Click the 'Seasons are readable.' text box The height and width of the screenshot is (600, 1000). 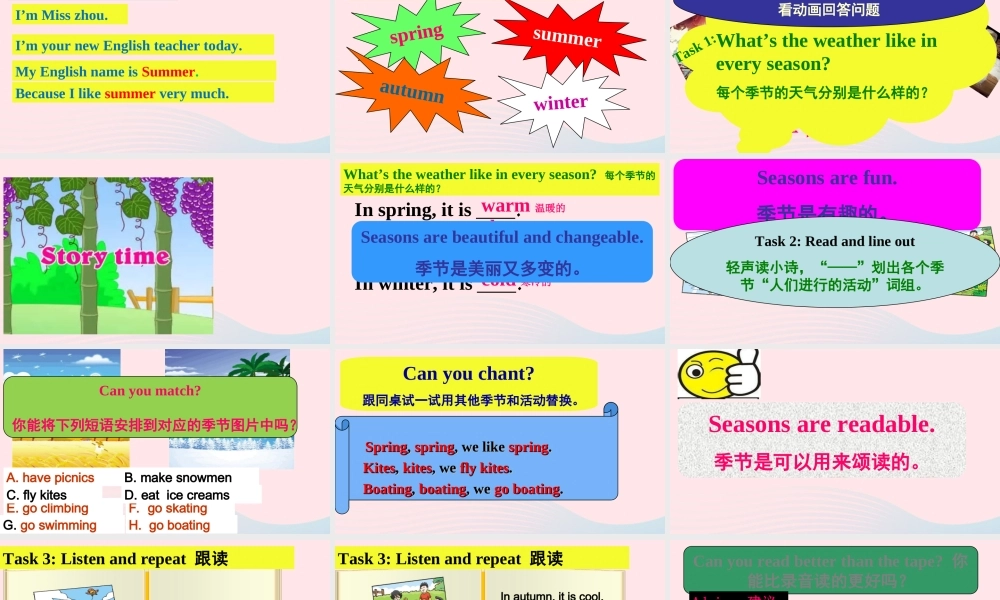point(821,441)
